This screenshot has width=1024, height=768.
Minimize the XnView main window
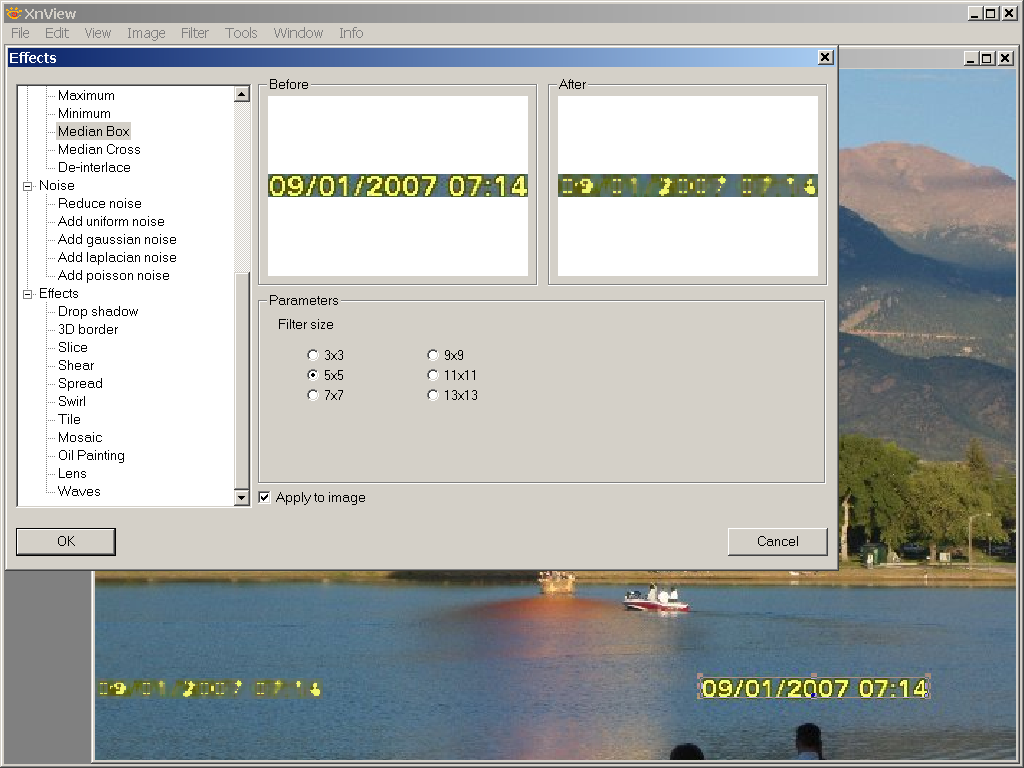[x=975, y=13]
